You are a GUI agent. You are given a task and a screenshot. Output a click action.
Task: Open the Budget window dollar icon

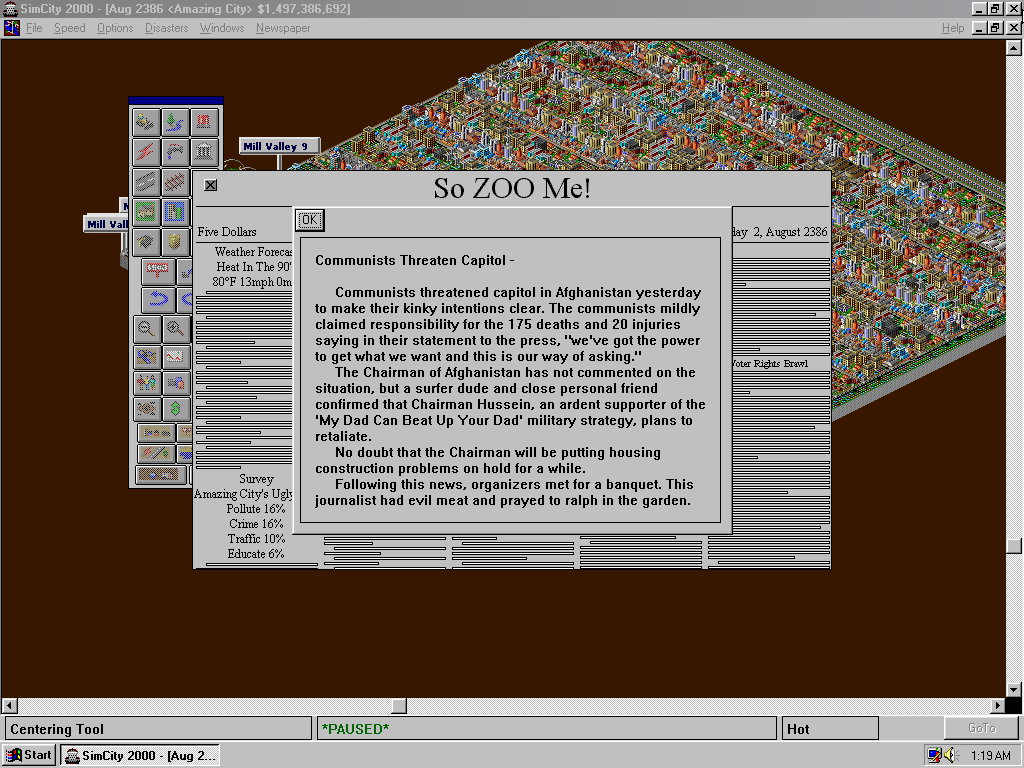[x=176, y=409]
